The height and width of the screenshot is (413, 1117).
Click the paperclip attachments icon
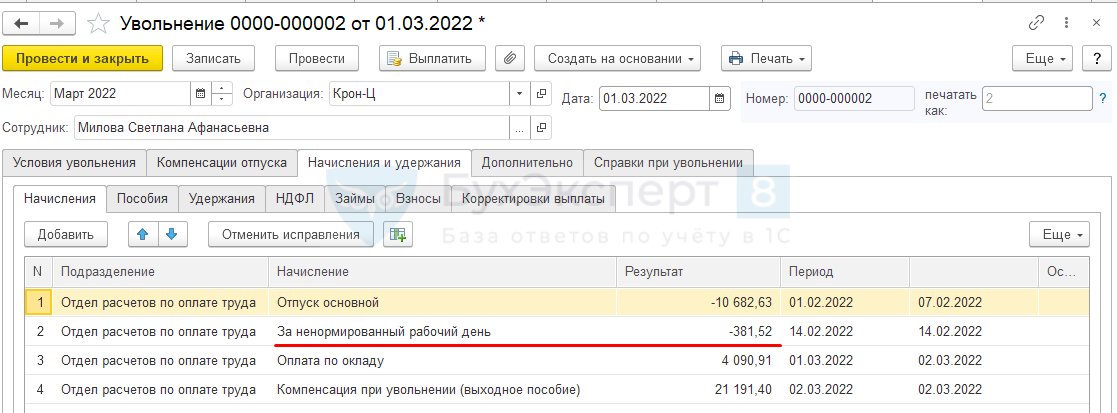[510, 58]
